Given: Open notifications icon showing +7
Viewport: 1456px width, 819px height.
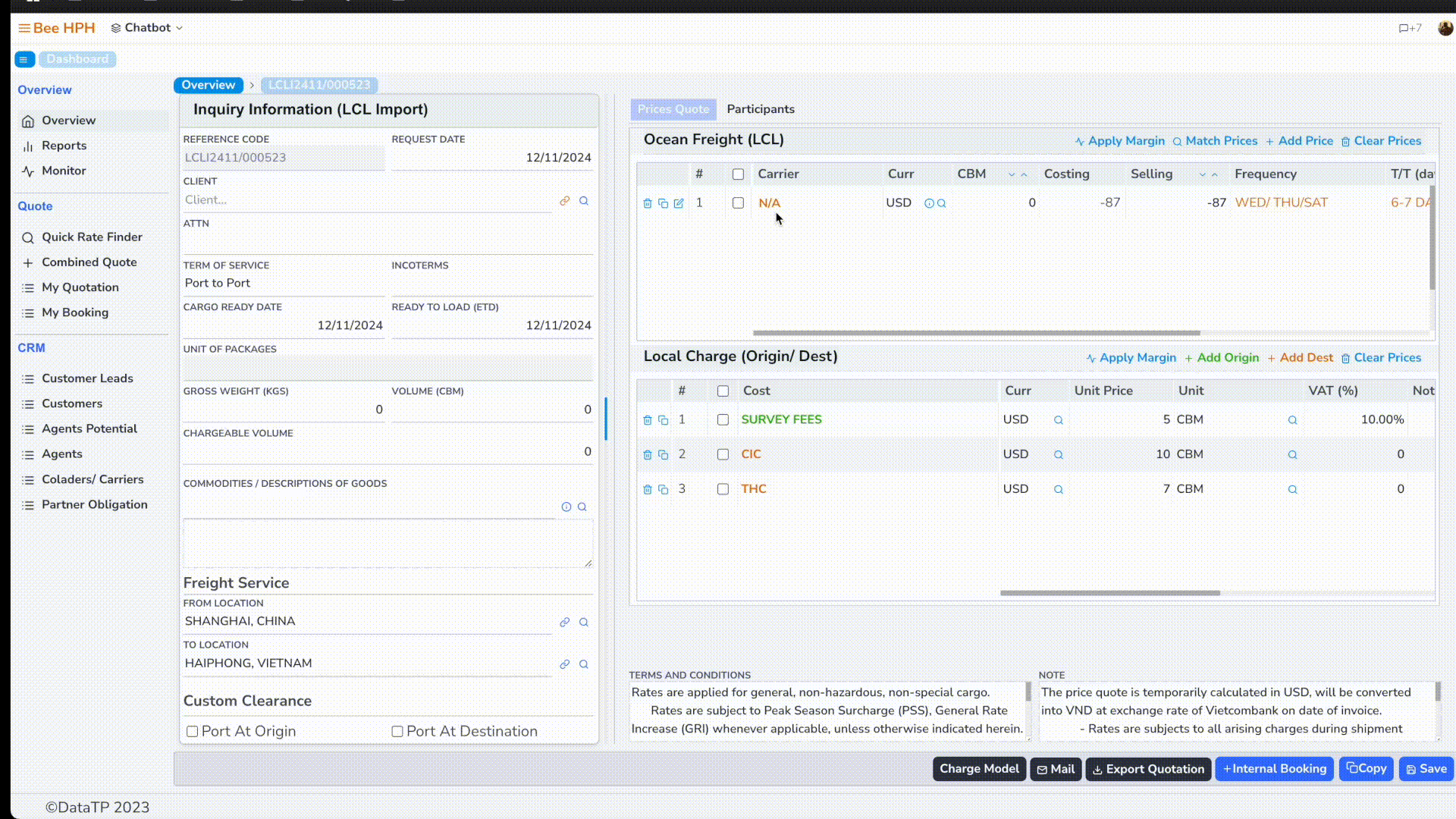Looking at the screenshot, I should 1410,28.
